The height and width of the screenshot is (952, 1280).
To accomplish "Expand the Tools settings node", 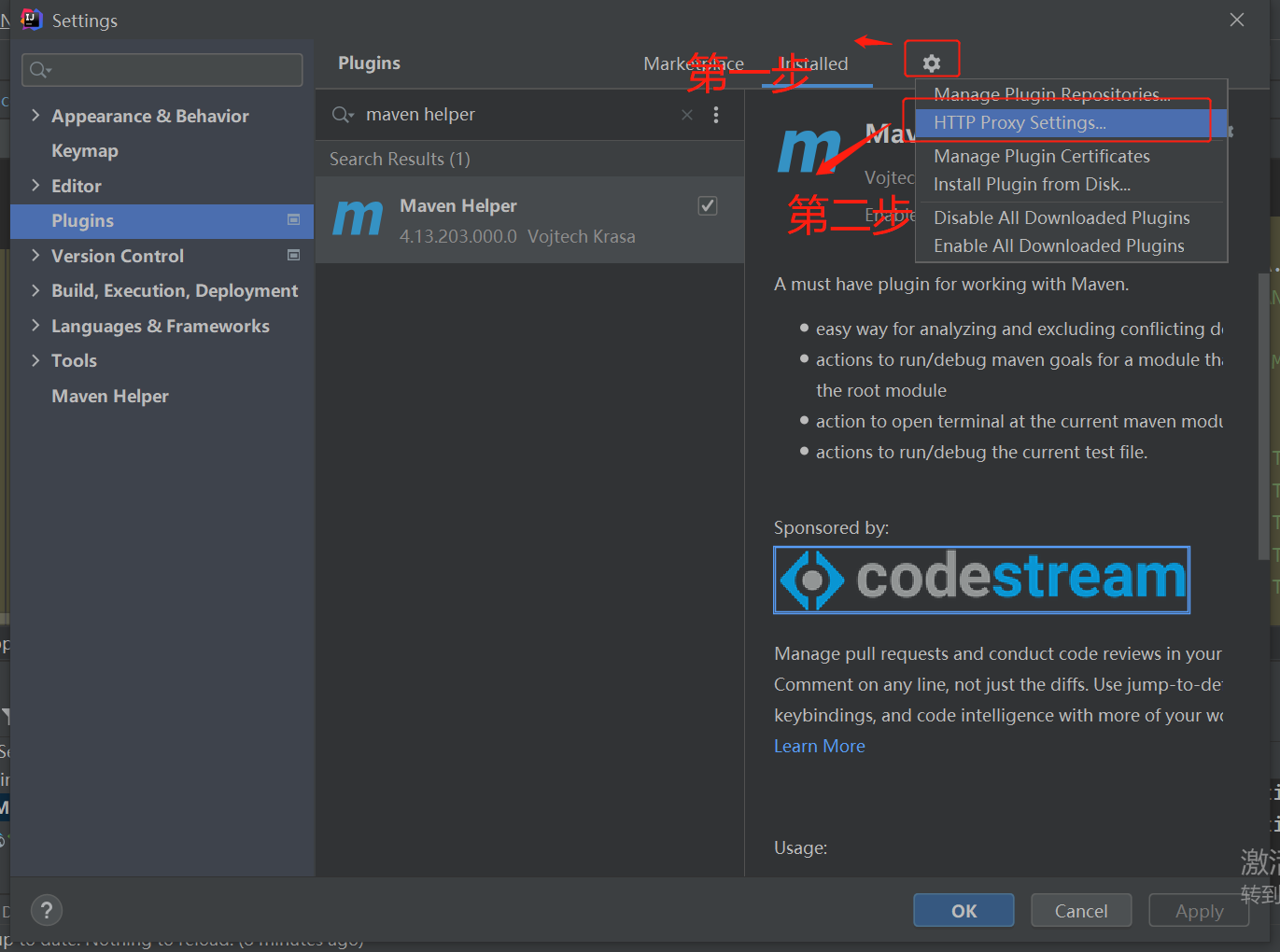I will 35,360.
